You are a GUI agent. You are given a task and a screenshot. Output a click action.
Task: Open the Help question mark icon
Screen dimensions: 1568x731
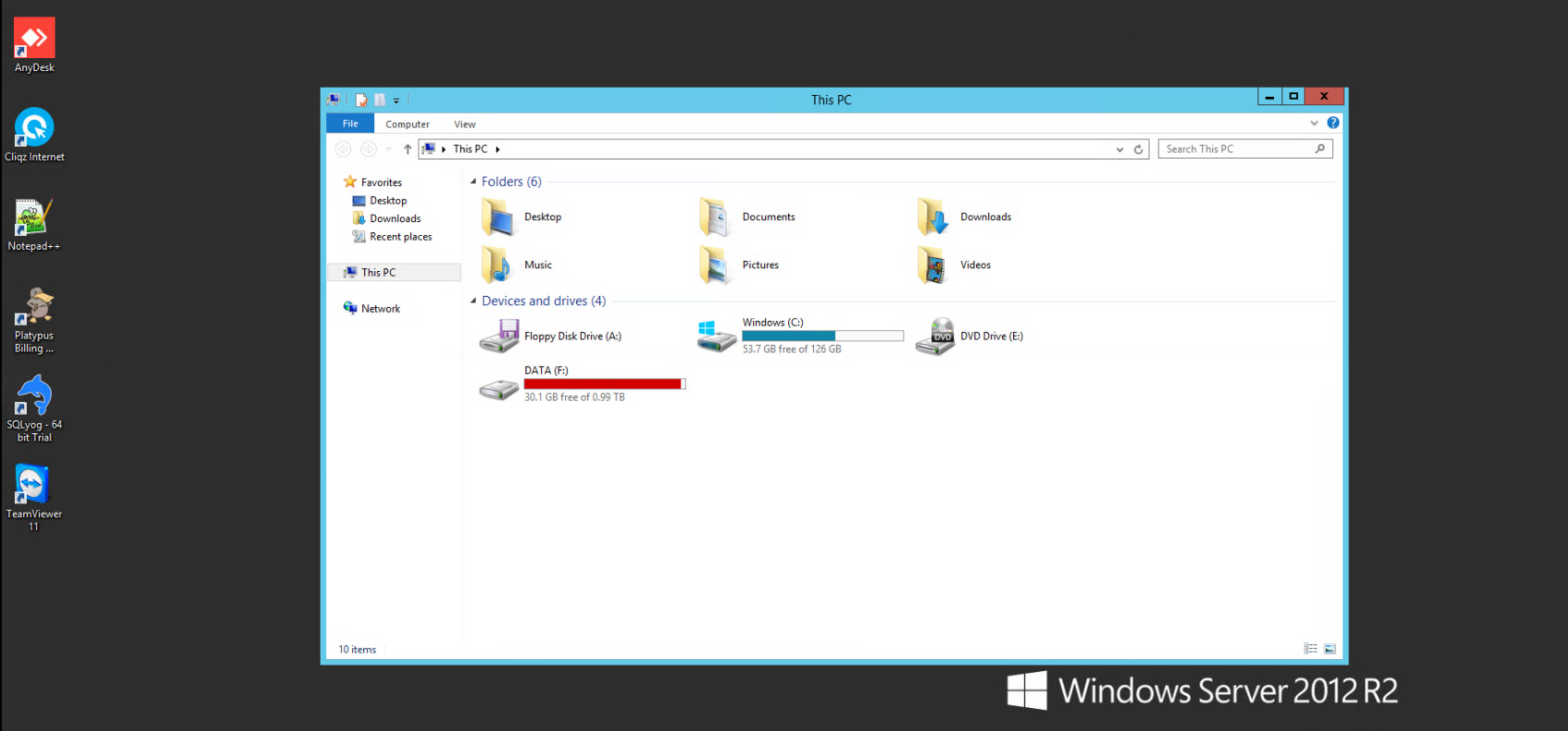1333,123
